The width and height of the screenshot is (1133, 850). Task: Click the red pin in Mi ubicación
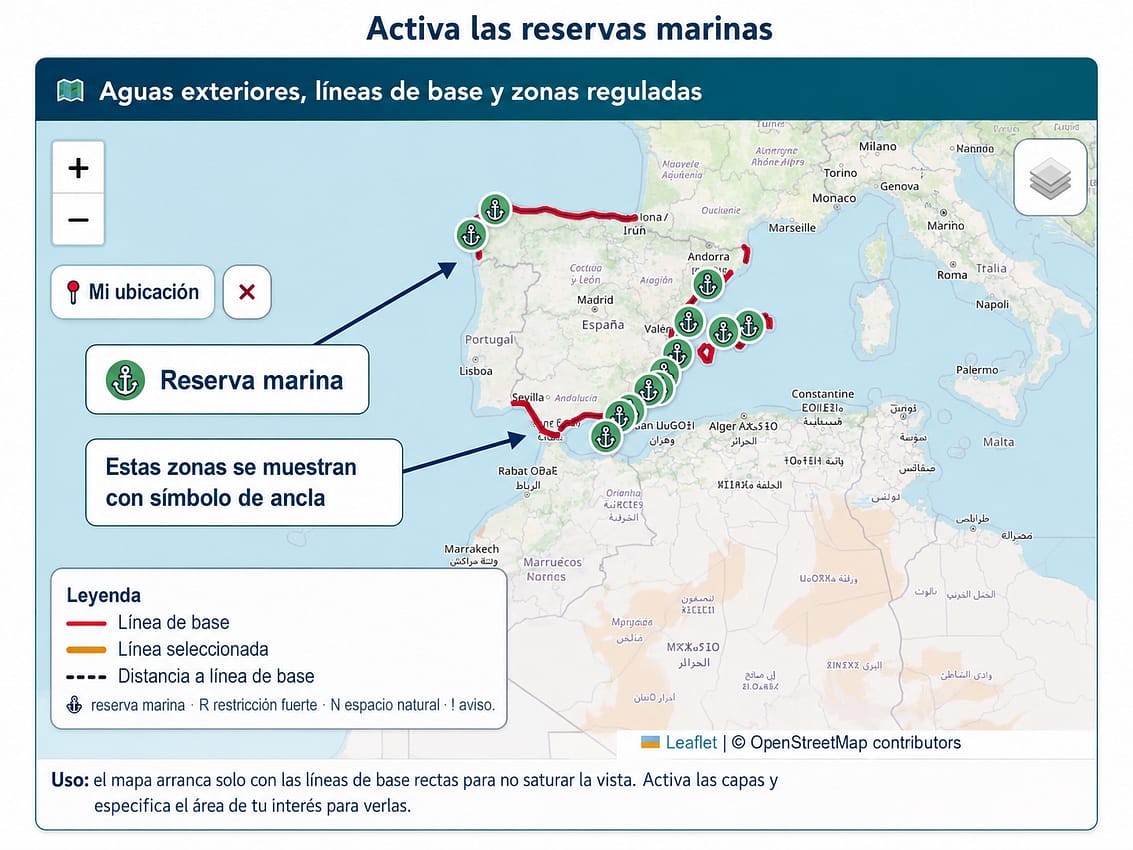pyautogui.click(x=73, y=292)
